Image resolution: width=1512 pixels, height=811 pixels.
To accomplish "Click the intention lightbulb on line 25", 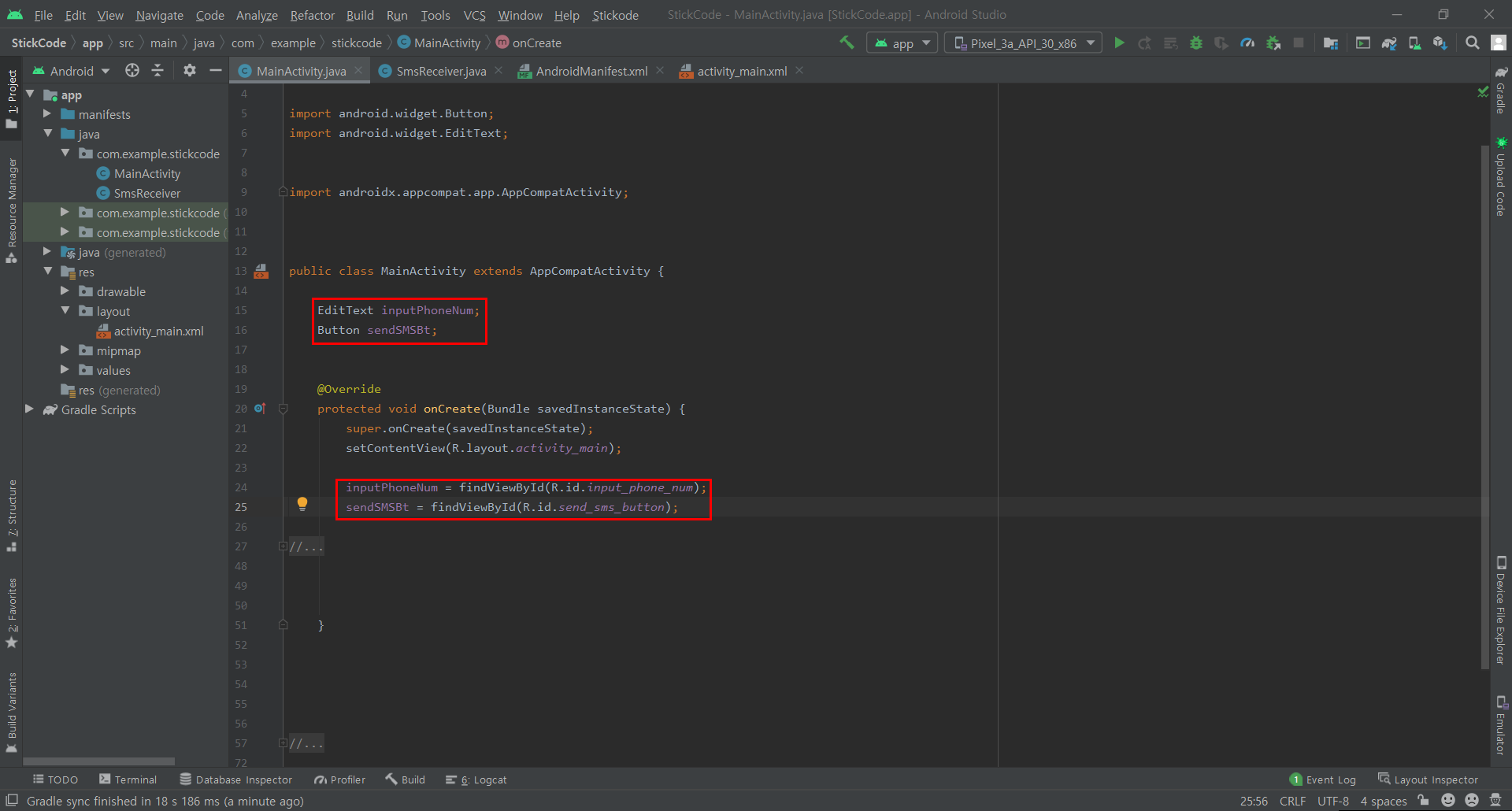I will [x=302, y=504].
